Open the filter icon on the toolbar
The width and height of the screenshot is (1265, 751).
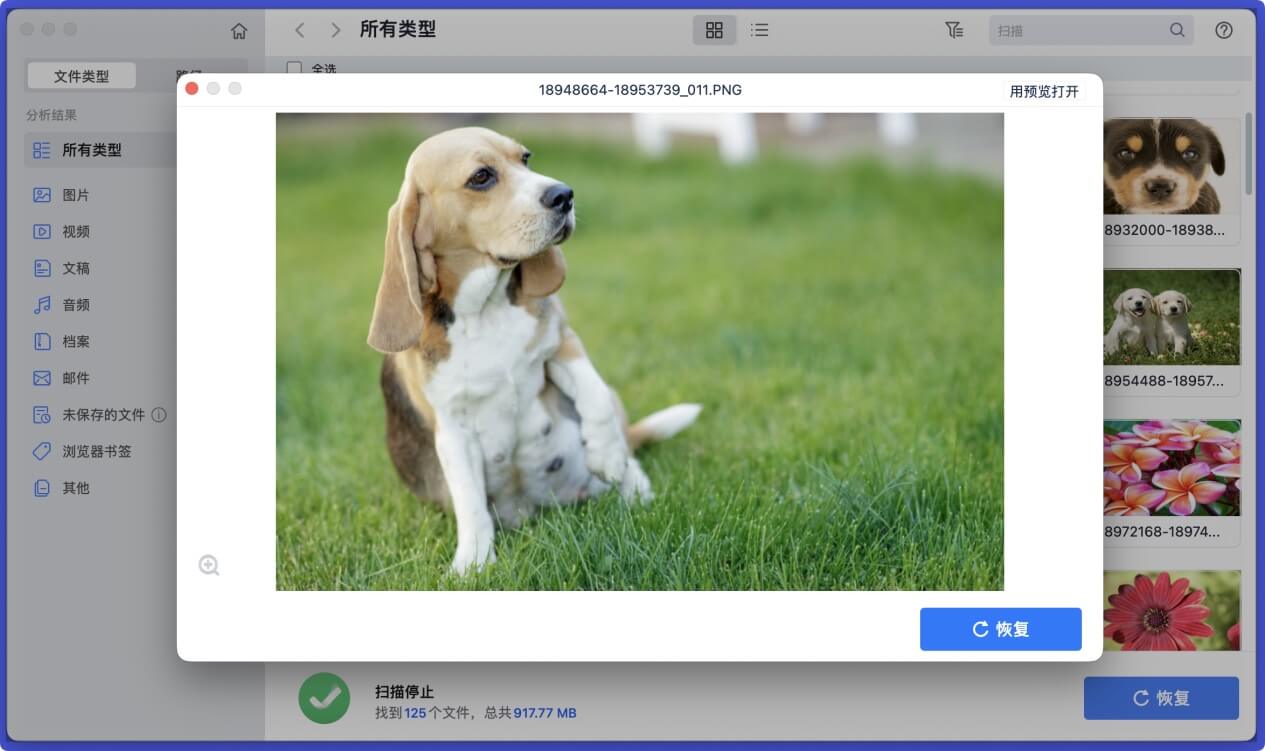(x=954, y=30)
